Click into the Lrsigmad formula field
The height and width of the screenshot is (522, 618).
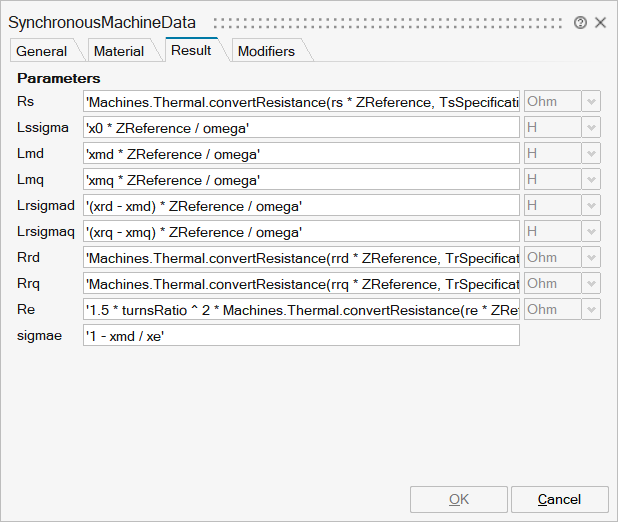click(x=301, y=205)
